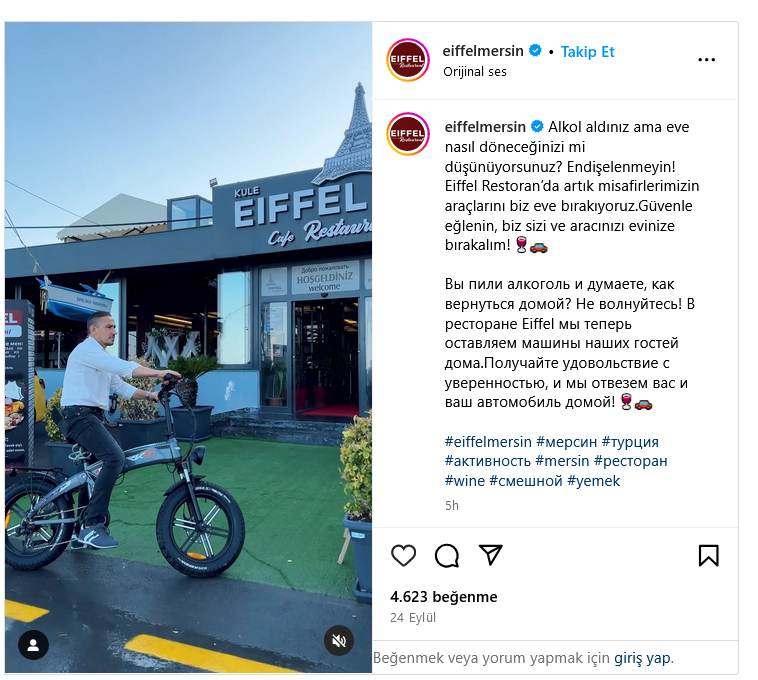Open the #турция hashtag

coord(630,442)
